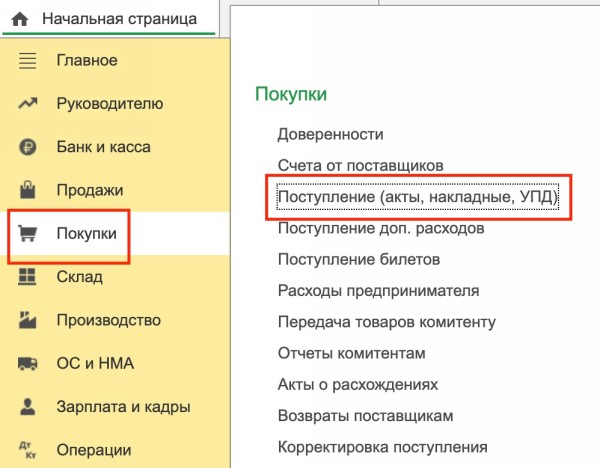
Task: Open Корректировка поступления
Action: click(382, 446)
